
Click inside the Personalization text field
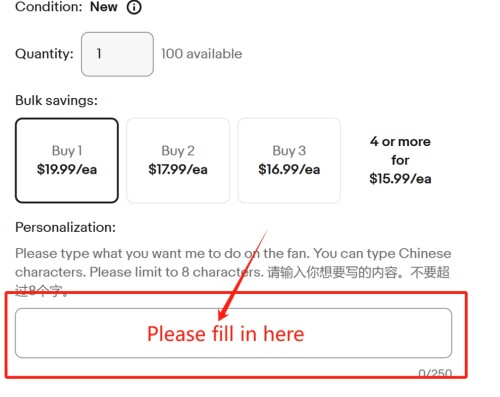point(233,333)
